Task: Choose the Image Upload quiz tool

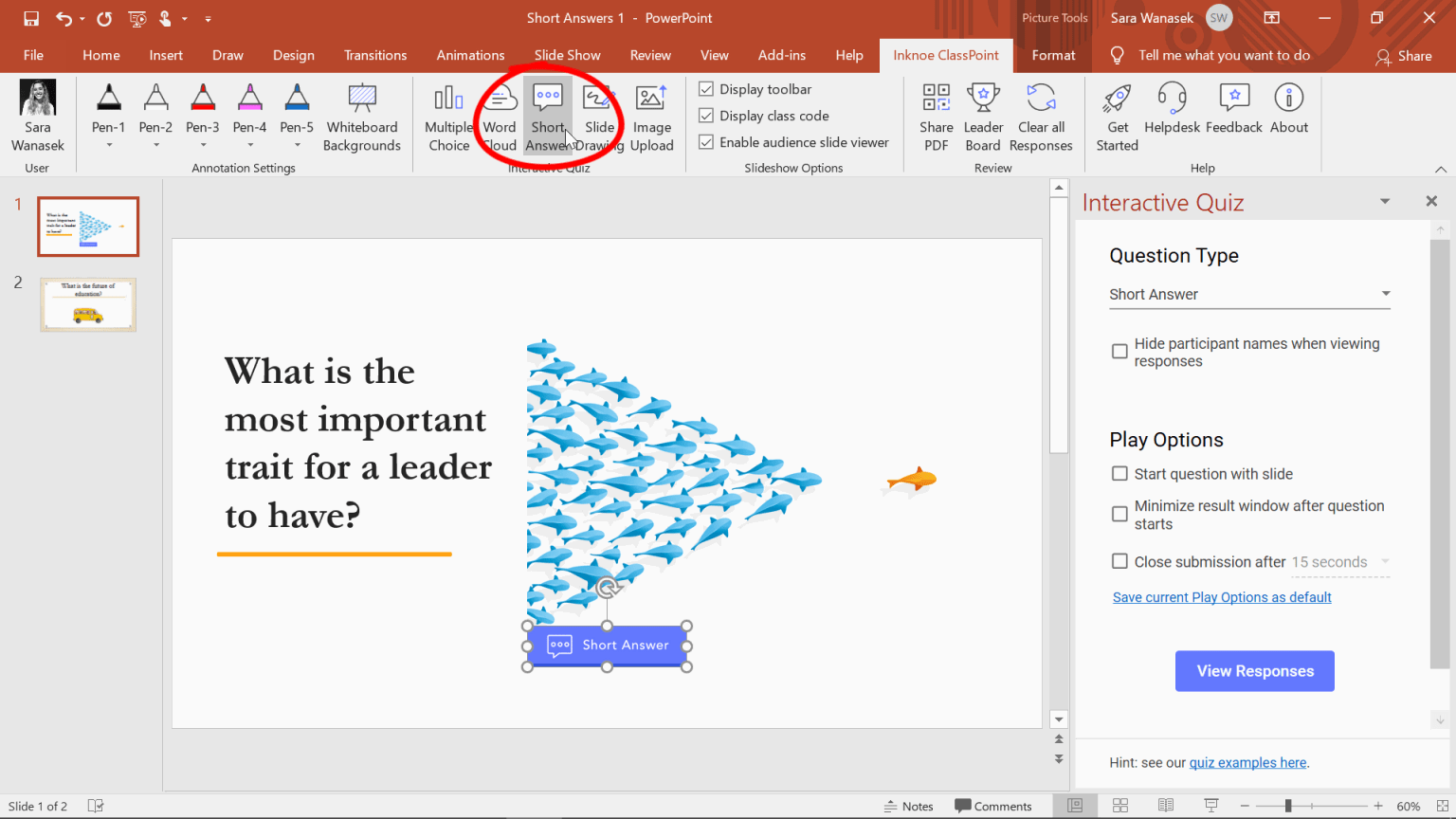Action: tap(651, 116)
